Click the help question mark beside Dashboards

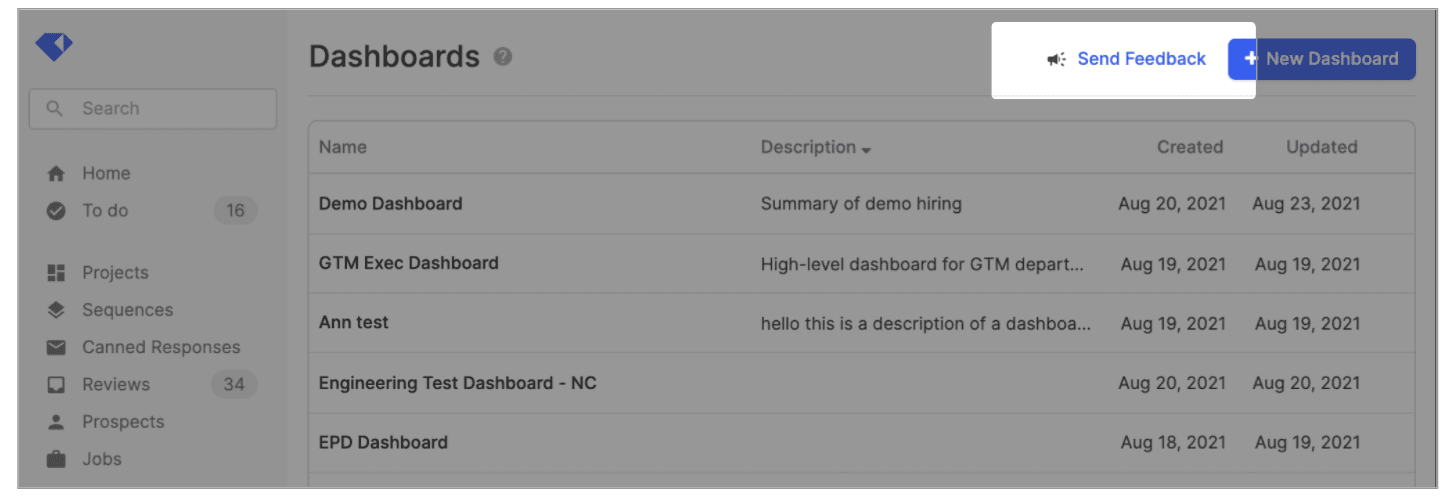tap(503, 57)
